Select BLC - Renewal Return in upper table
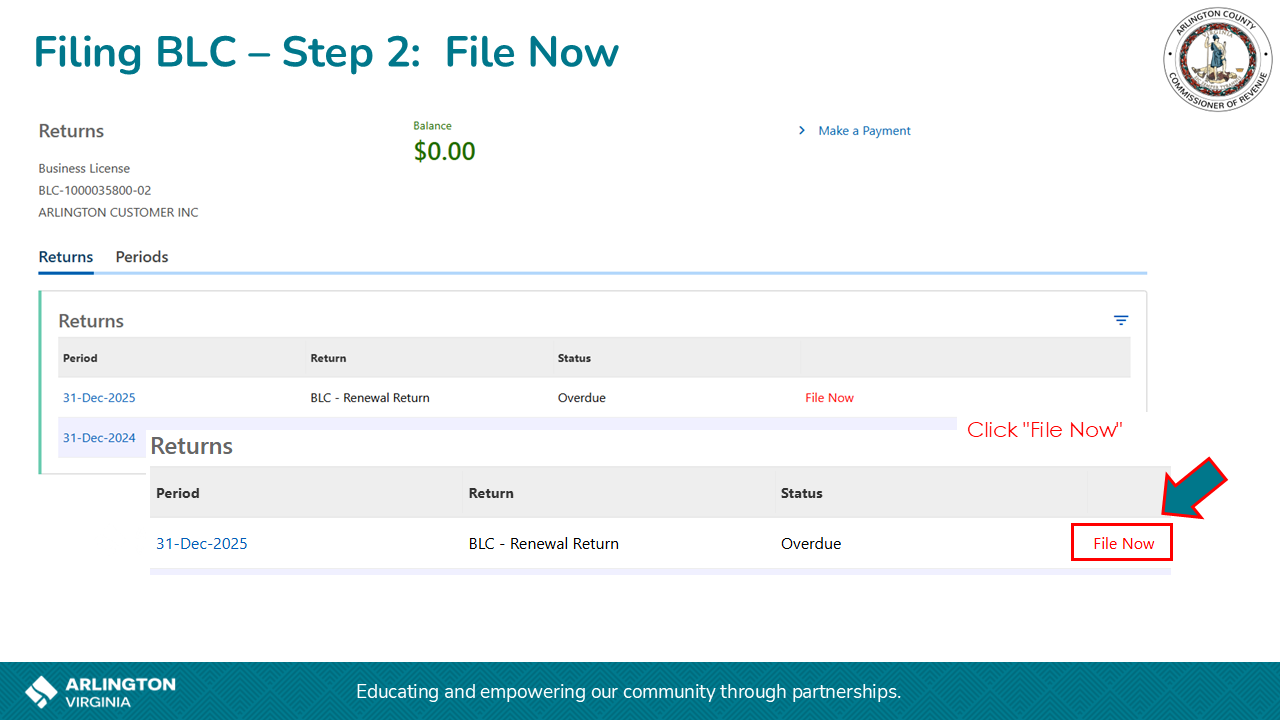1280x720 pixels. [370, 398]
